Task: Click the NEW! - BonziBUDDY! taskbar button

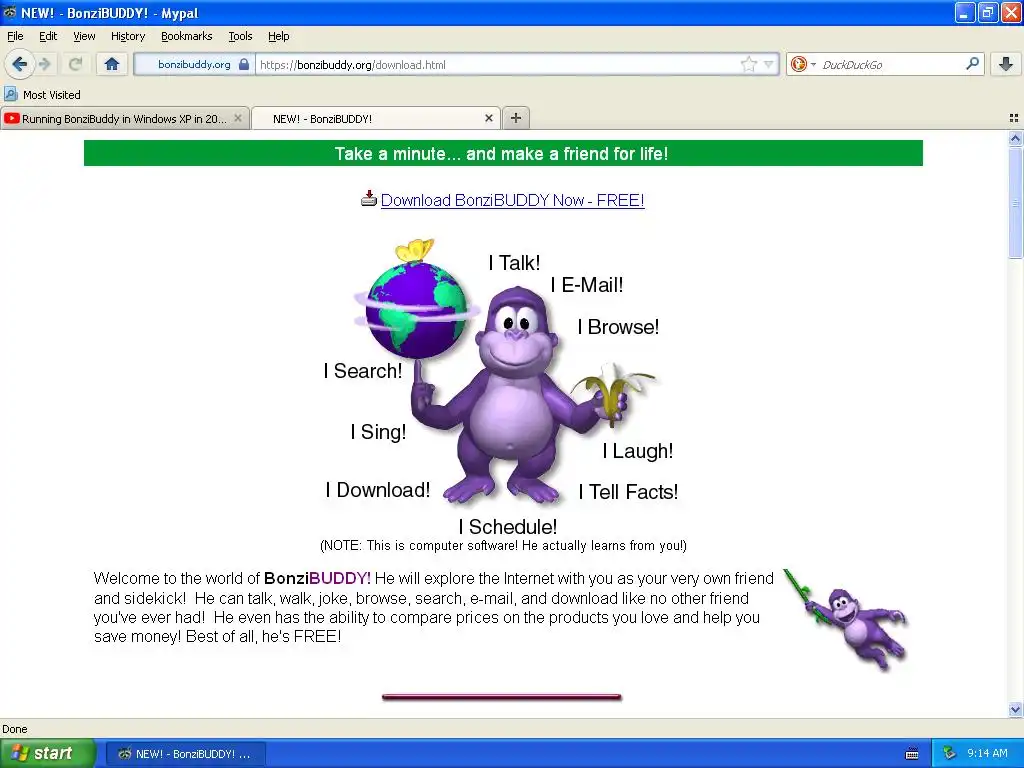Action: [185, 754]
